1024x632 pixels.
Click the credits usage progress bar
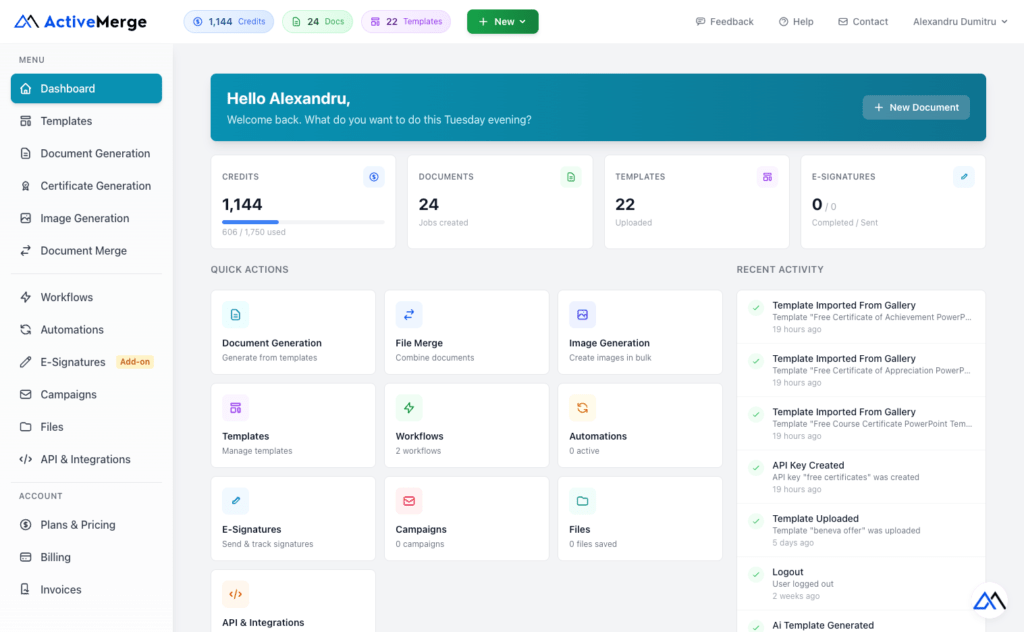point(303,222)
